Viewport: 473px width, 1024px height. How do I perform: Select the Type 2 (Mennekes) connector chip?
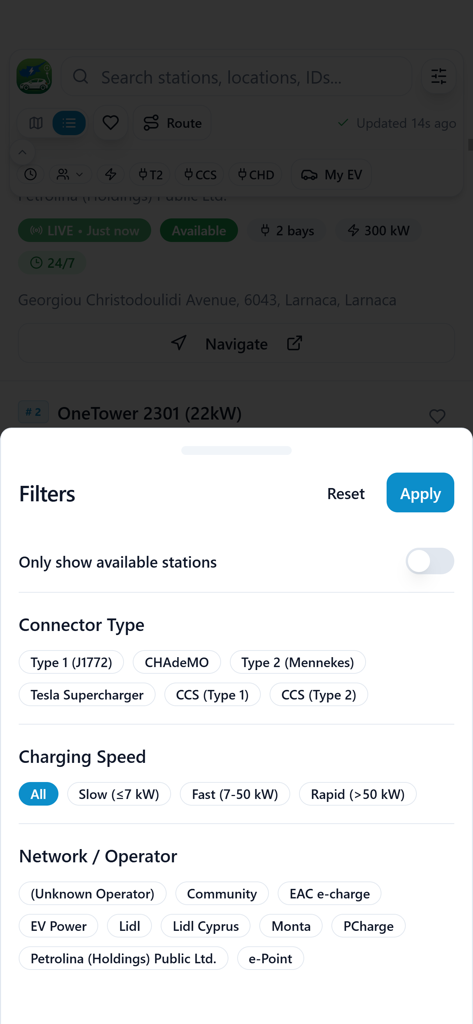pyautogui.click(x=298, y=662)
